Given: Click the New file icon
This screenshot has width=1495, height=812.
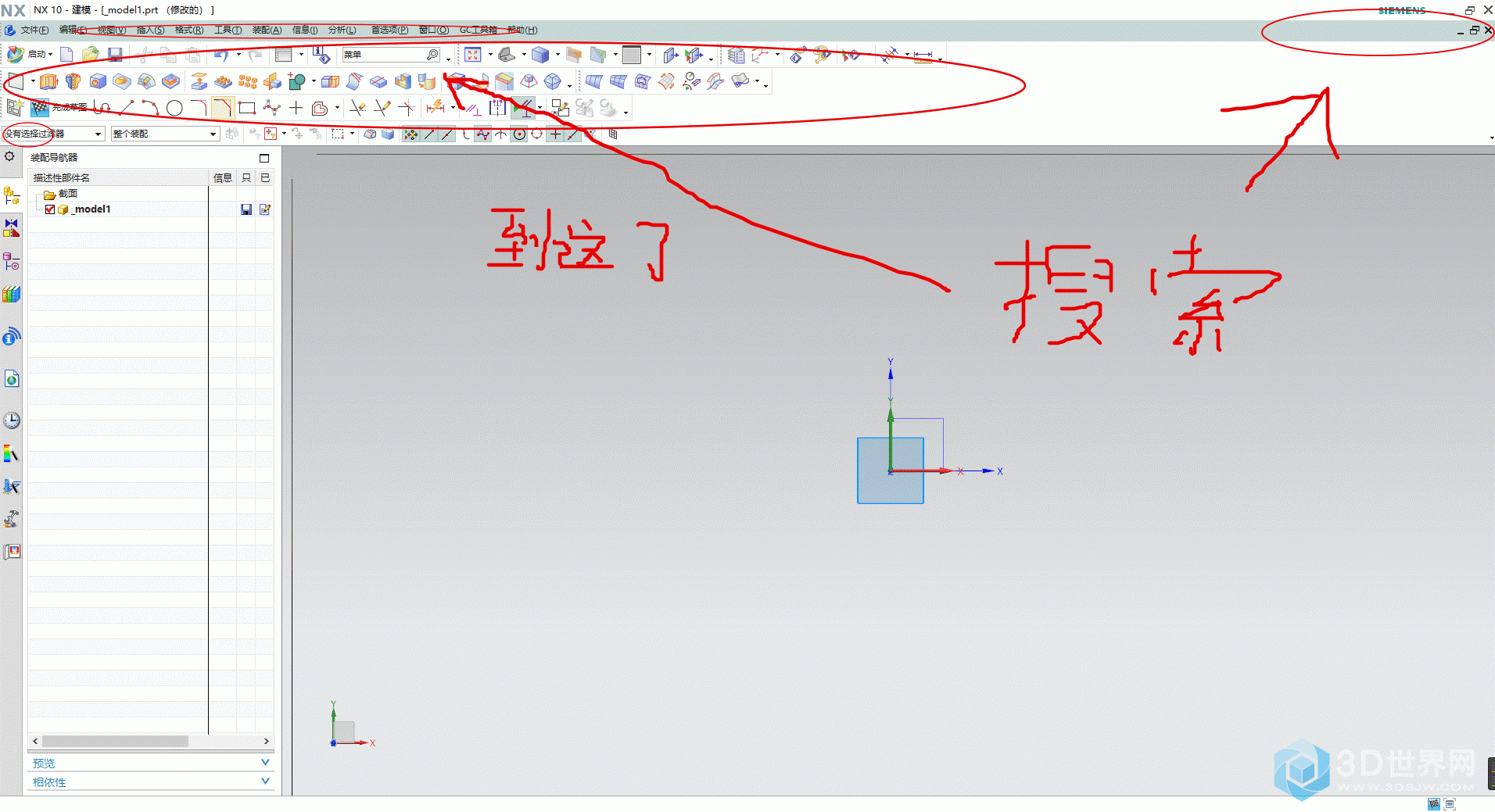Looking at the screenshot, I should point(66,55).
